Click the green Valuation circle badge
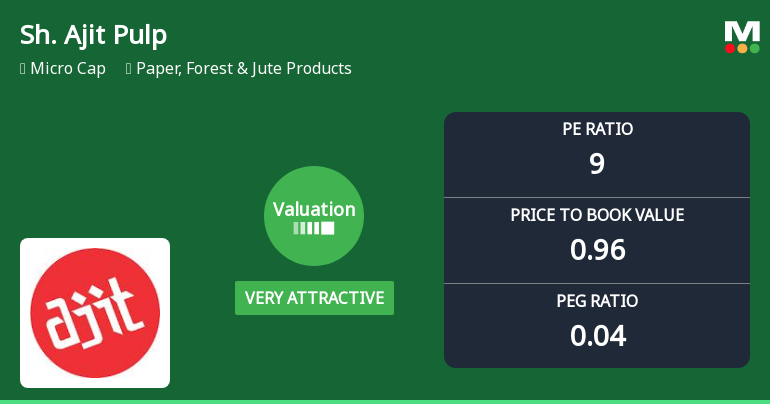This screenshot has width=770, height=404. (314, 216)
